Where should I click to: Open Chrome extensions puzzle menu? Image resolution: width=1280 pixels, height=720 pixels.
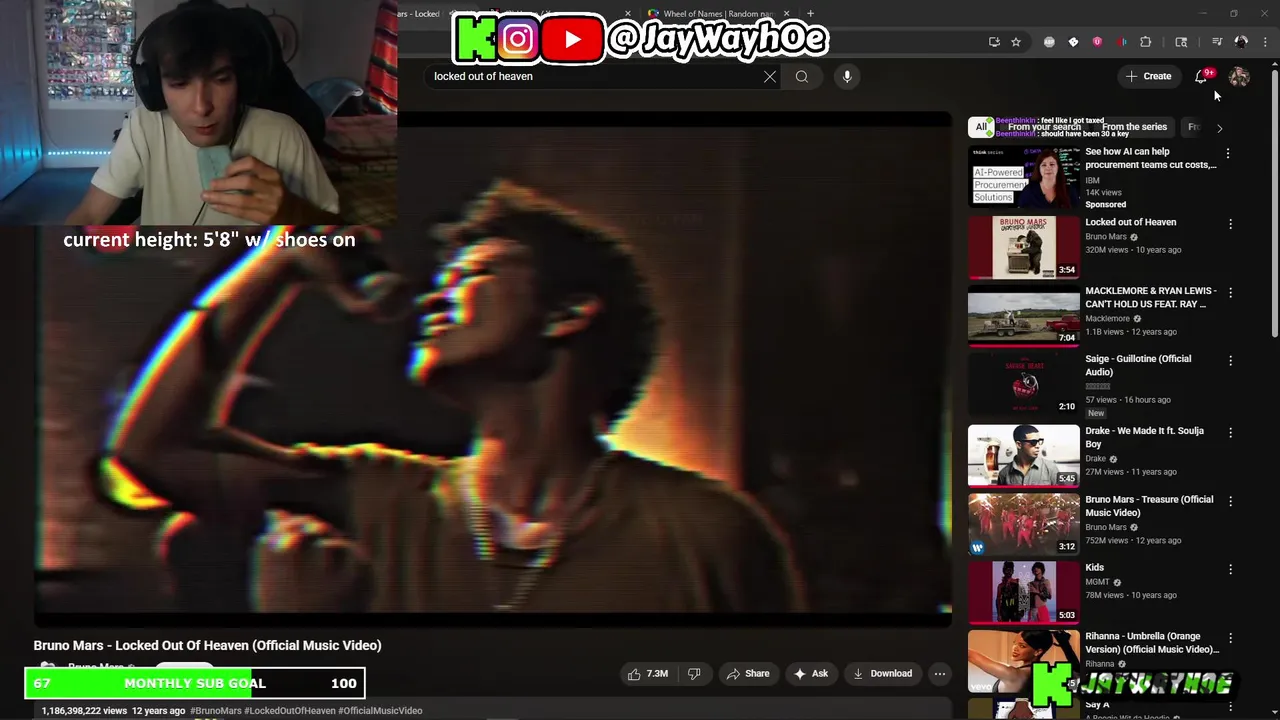coord(1146,42)
